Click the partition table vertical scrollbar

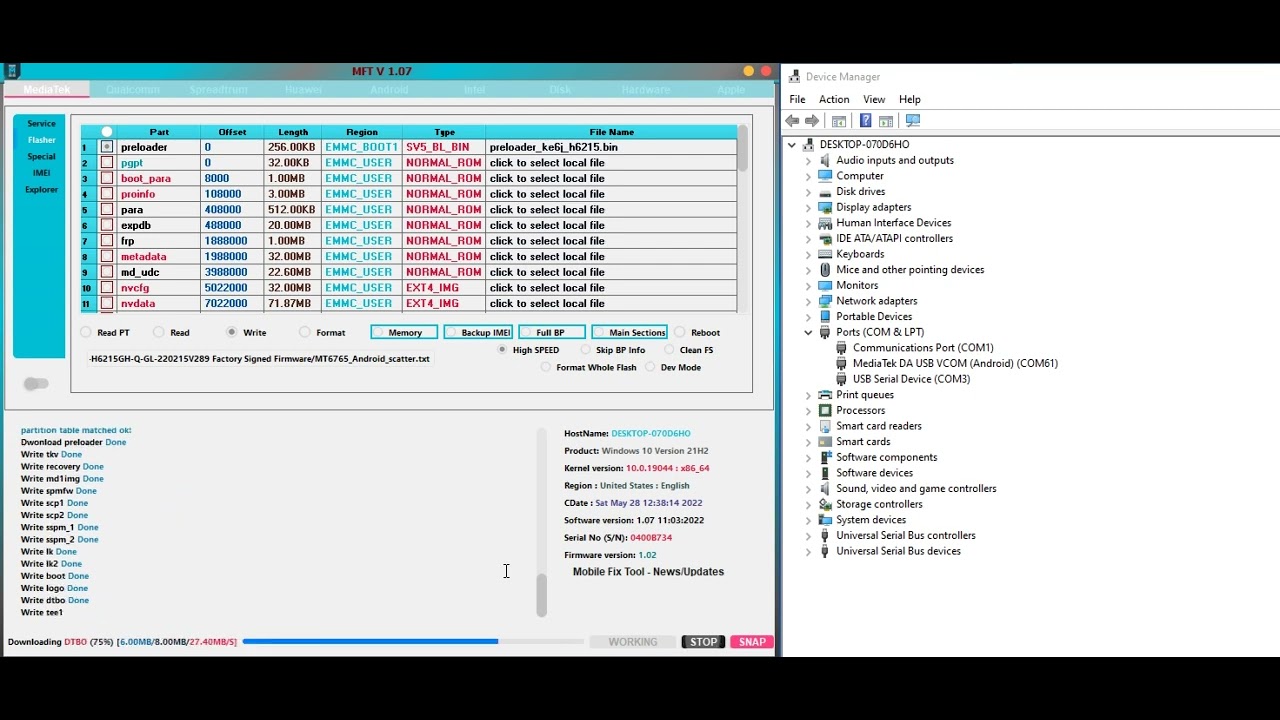coord(742,218)
